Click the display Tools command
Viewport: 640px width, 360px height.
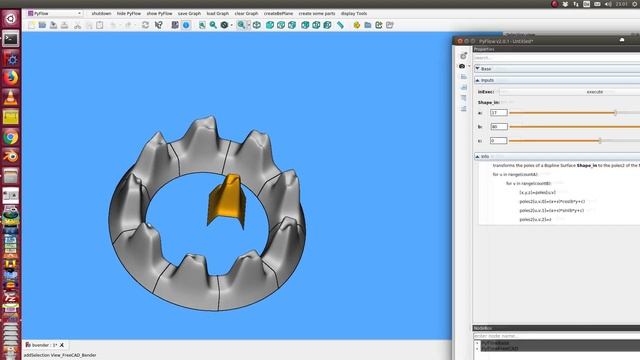[x=353, y=13]
